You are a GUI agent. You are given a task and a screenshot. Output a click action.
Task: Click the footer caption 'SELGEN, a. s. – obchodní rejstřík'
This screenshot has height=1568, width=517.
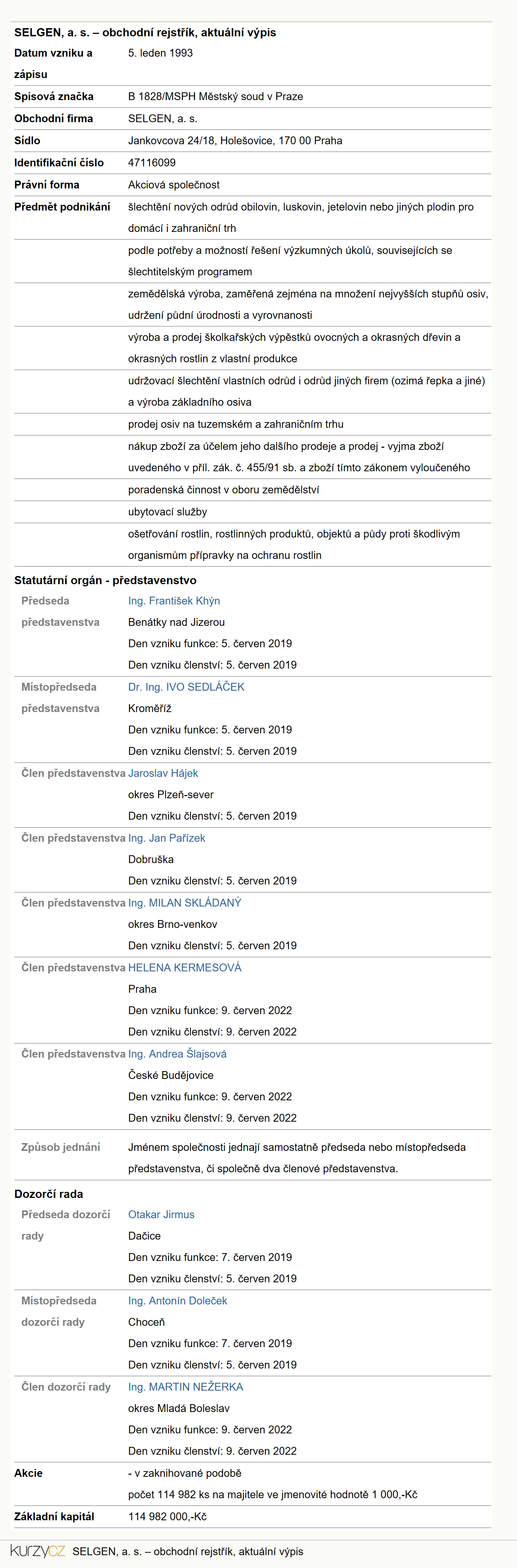click(x=187, y=1551)
